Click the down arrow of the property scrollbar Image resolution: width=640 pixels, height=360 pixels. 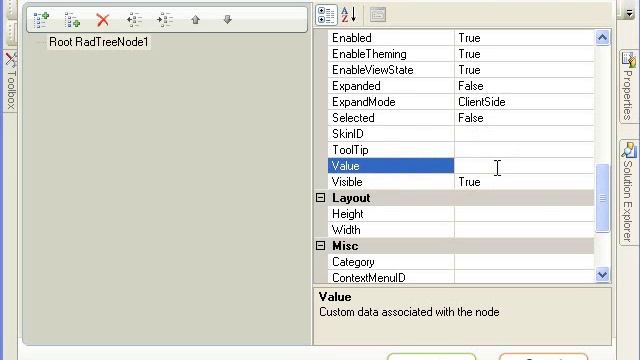602,274
